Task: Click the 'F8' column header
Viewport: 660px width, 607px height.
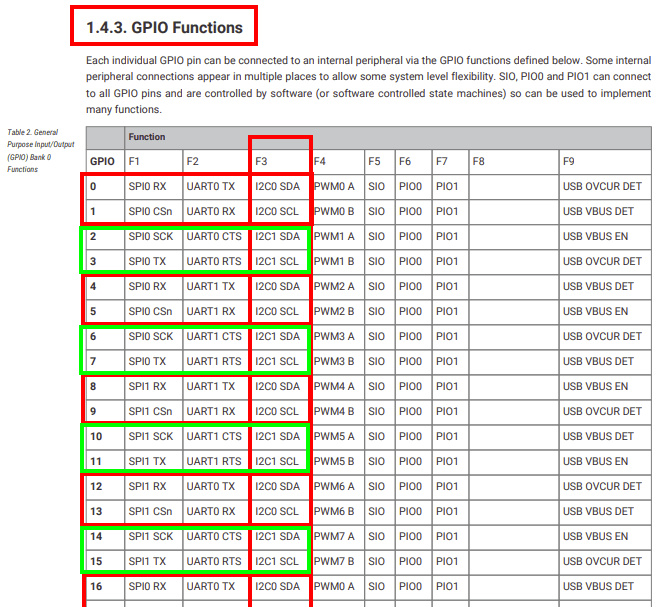Action: (x=479, y=162)
